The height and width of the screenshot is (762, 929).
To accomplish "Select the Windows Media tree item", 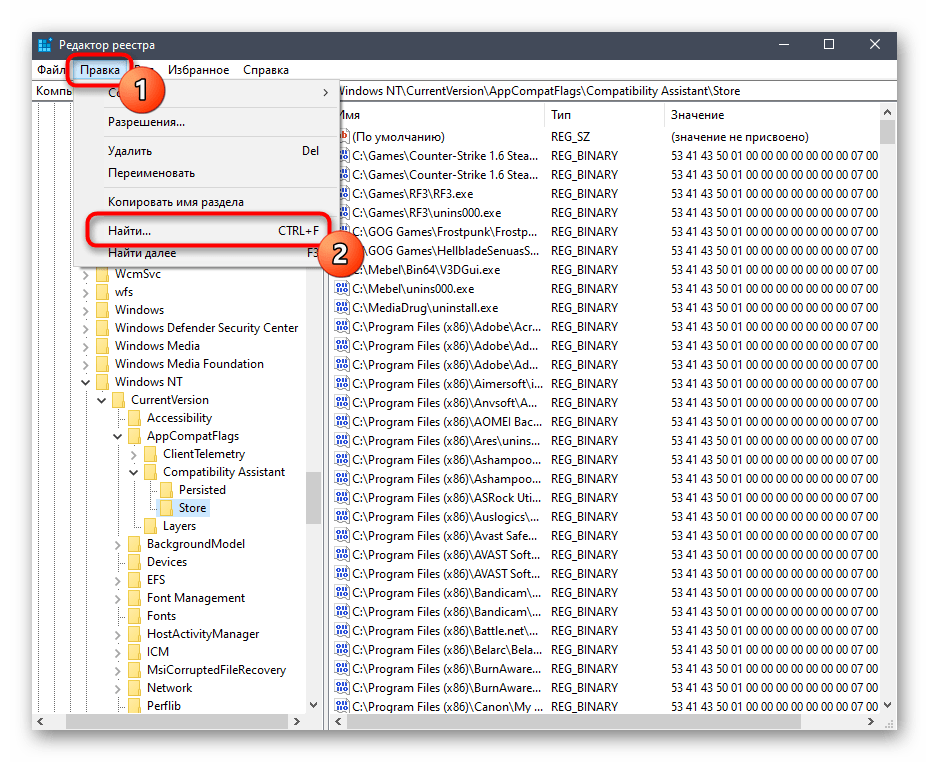I will point(157,346).
